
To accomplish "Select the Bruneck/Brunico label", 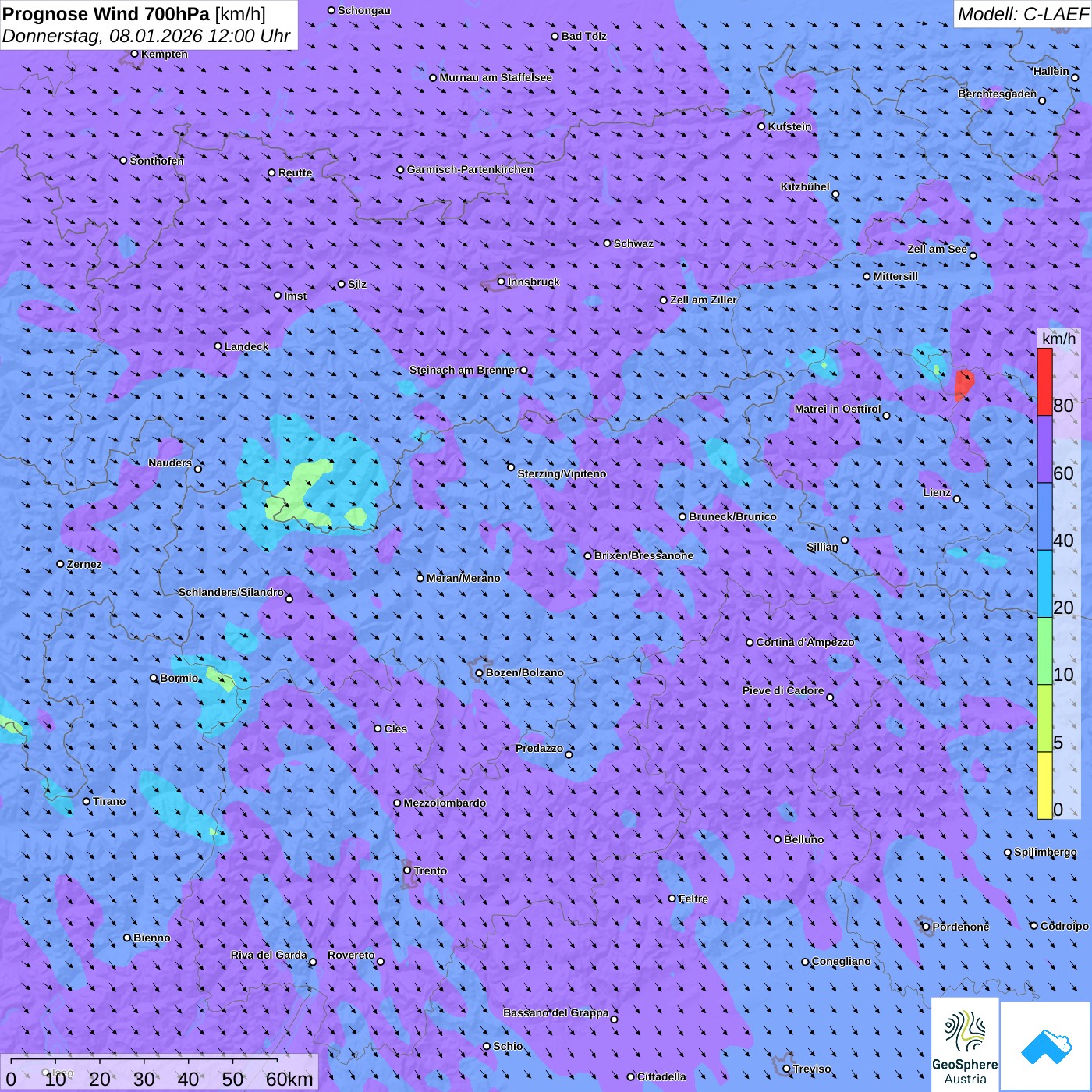I will [732, 516].
